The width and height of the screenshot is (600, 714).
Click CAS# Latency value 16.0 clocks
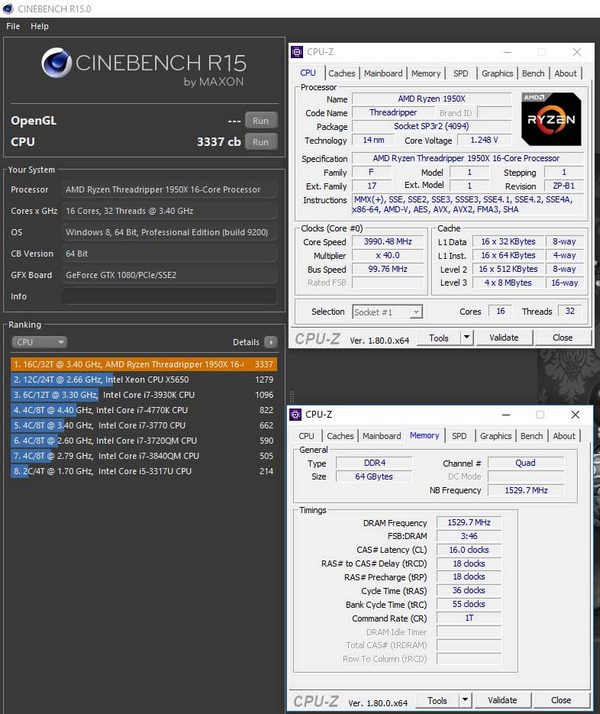[469, 550]
